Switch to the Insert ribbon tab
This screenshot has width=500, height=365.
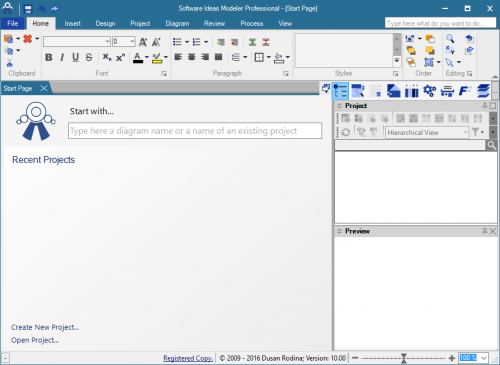click(72, 24)
